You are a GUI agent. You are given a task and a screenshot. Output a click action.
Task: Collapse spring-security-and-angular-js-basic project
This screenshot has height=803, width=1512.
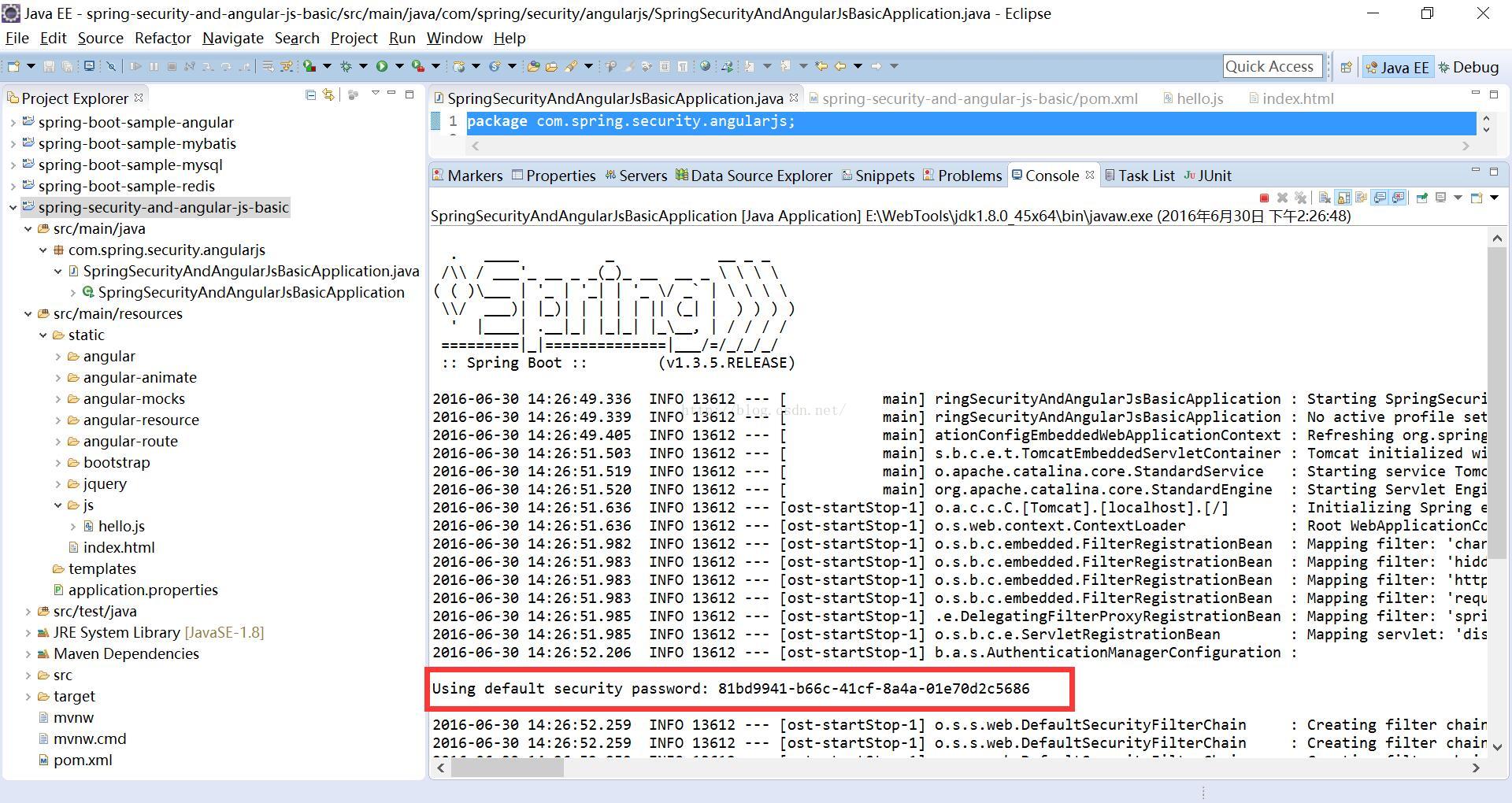(13, 207)
